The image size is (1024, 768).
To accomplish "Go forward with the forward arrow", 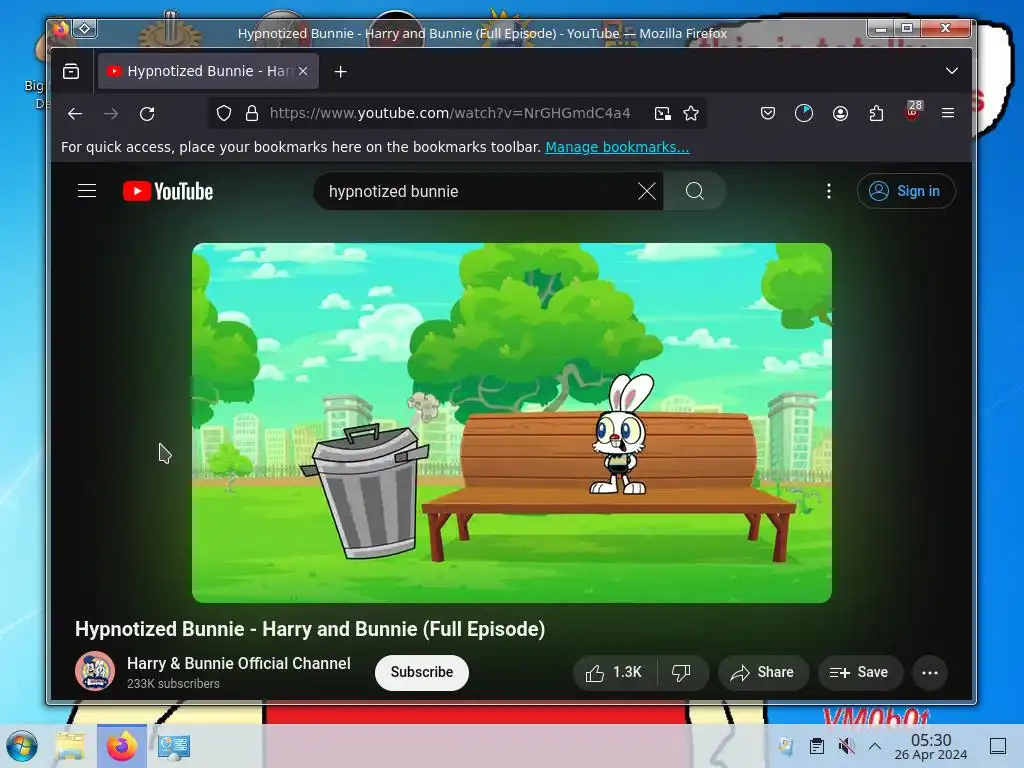I will pyautogui.click(x=111, y=114).
